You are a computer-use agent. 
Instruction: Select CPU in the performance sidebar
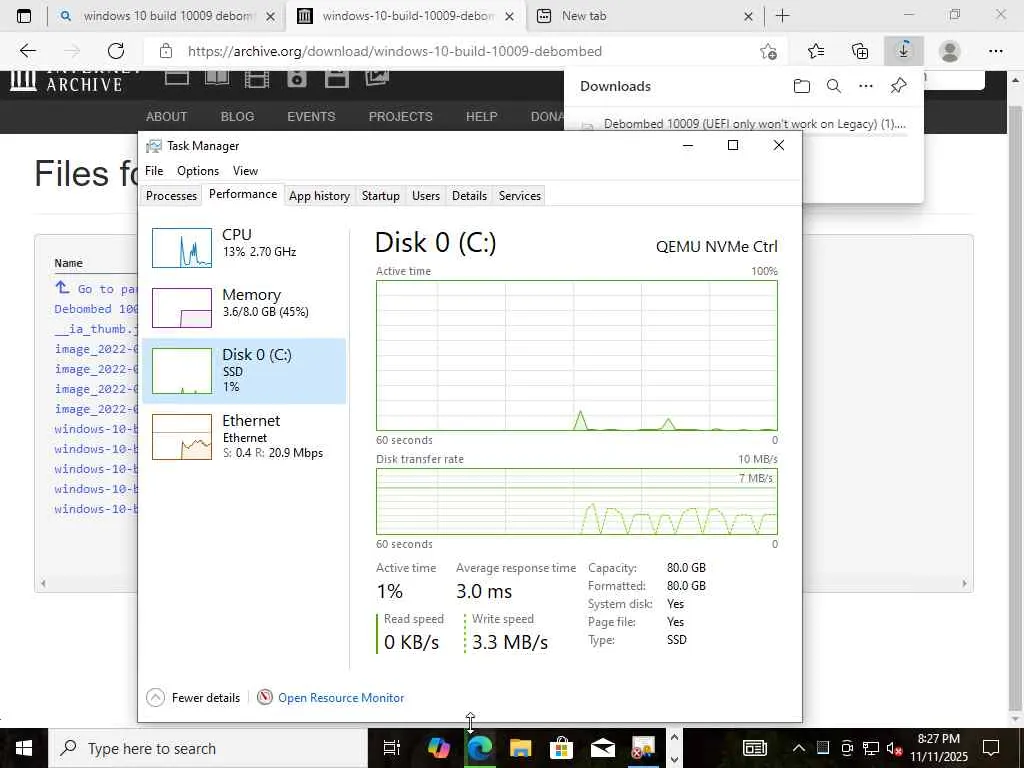[244, 248]
